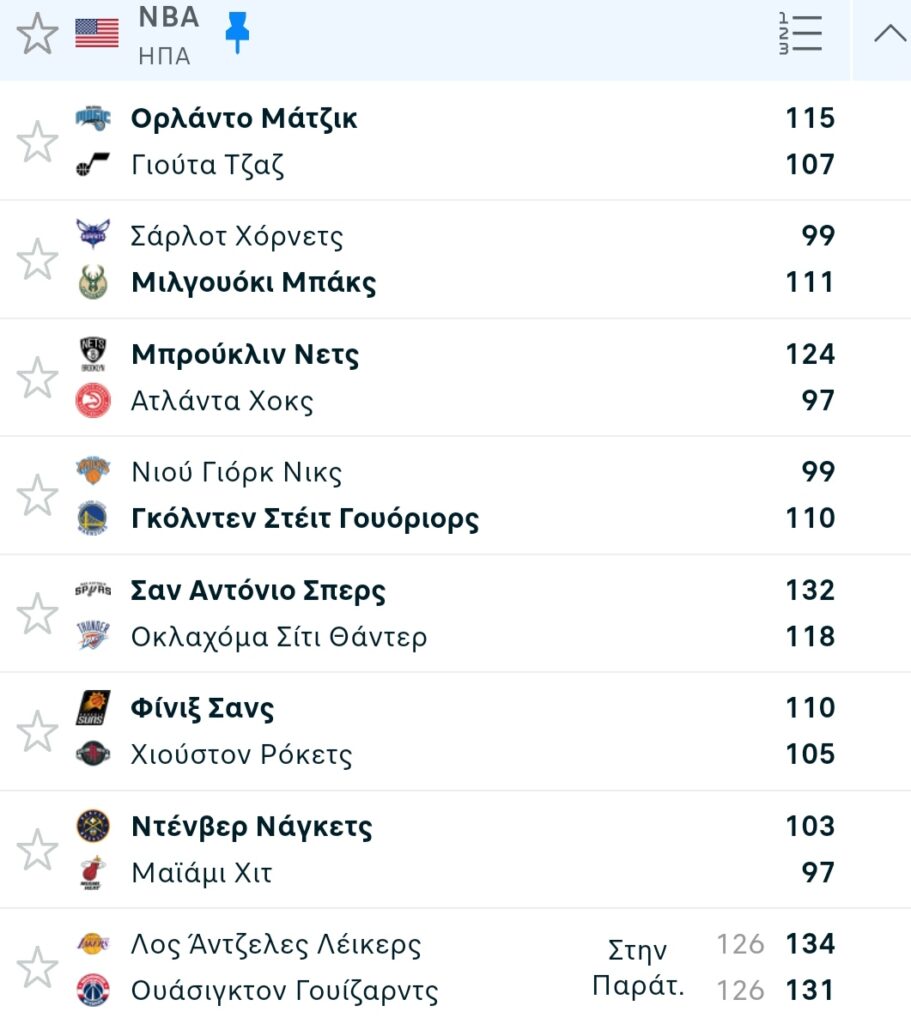Click the Denver Nuggets team logo
This screenshot has width=911, height=1024.
[93, 826]
